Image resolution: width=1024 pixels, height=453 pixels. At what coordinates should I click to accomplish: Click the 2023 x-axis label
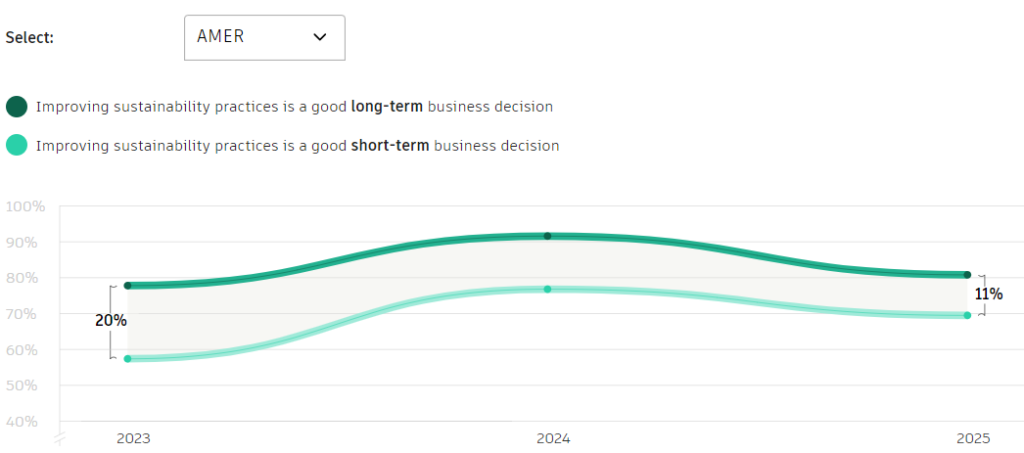pos(132,438)
